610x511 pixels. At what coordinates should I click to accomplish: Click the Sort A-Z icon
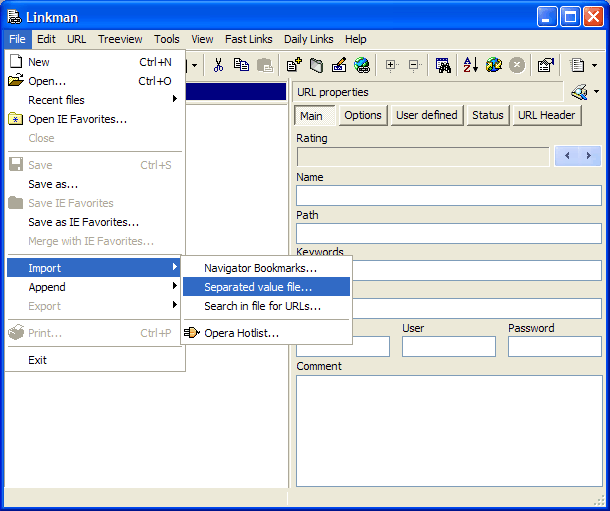point(470,65)
